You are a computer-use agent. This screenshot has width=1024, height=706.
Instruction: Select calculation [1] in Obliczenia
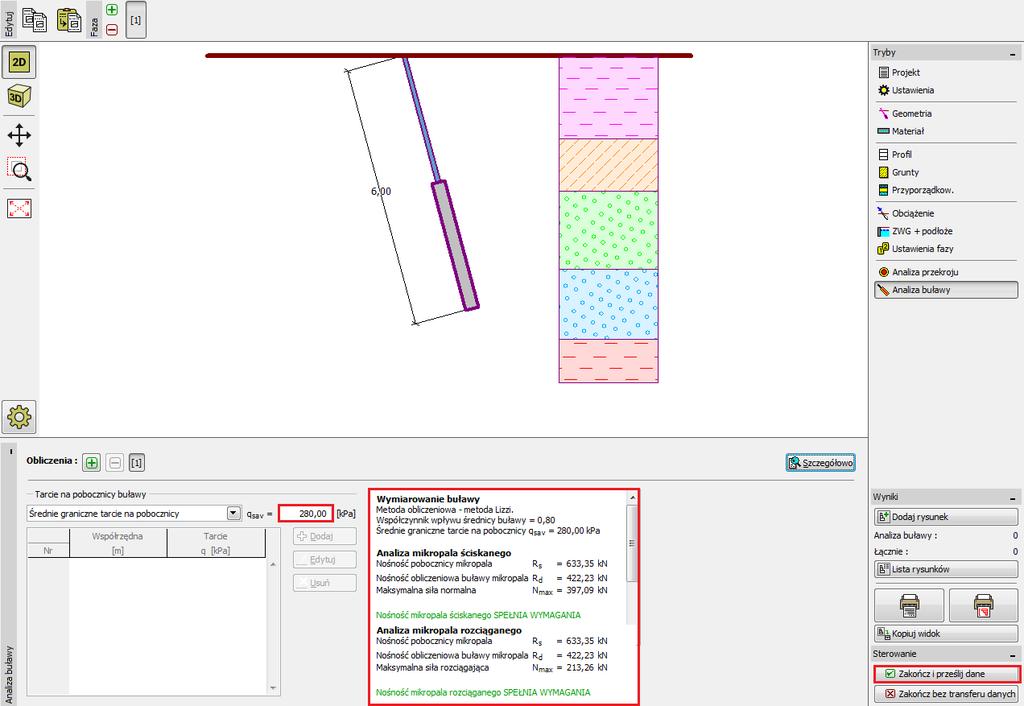point(136,463)
